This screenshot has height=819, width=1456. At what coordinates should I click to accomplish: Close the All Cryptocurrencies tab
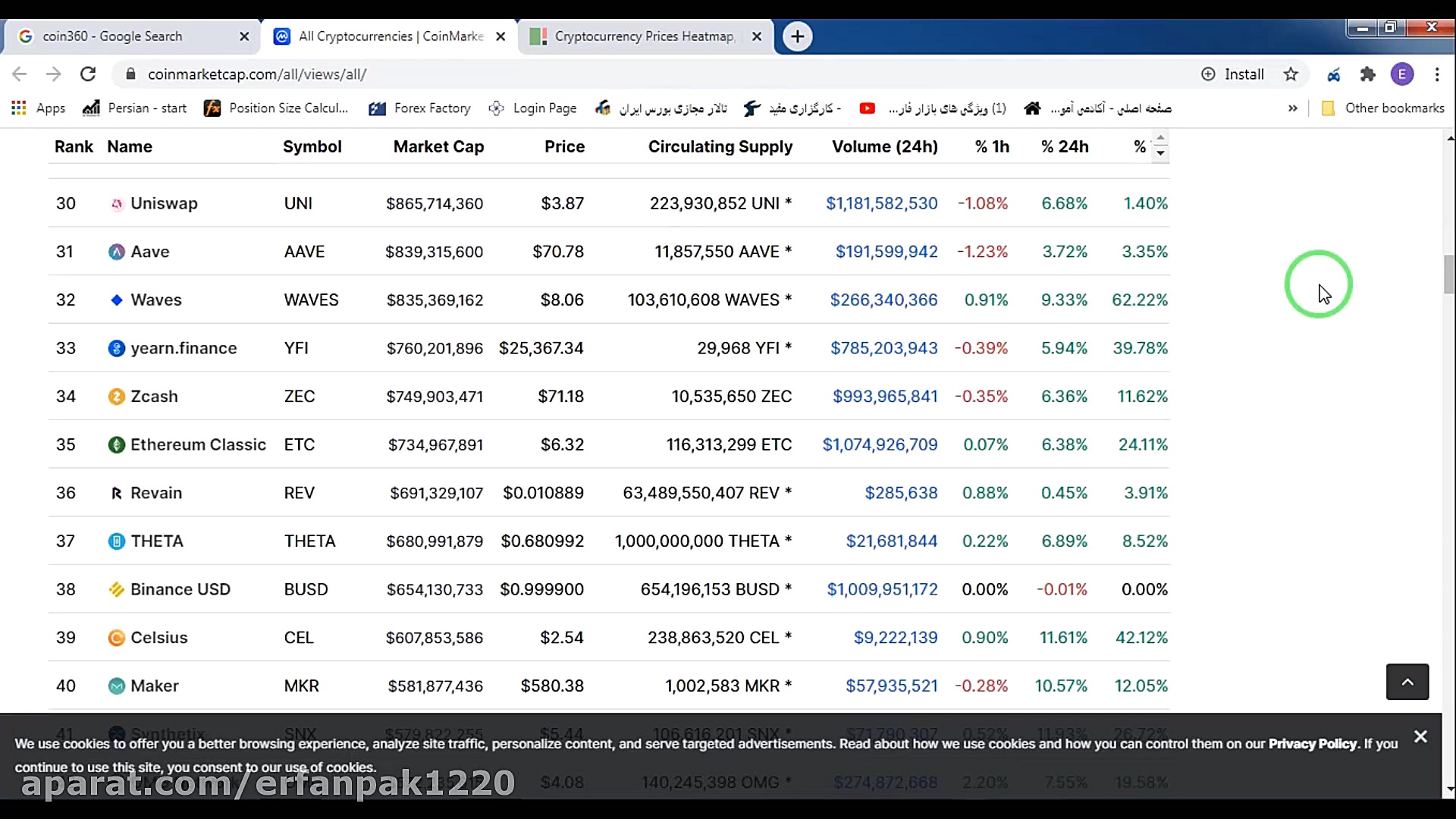[500, 36]
